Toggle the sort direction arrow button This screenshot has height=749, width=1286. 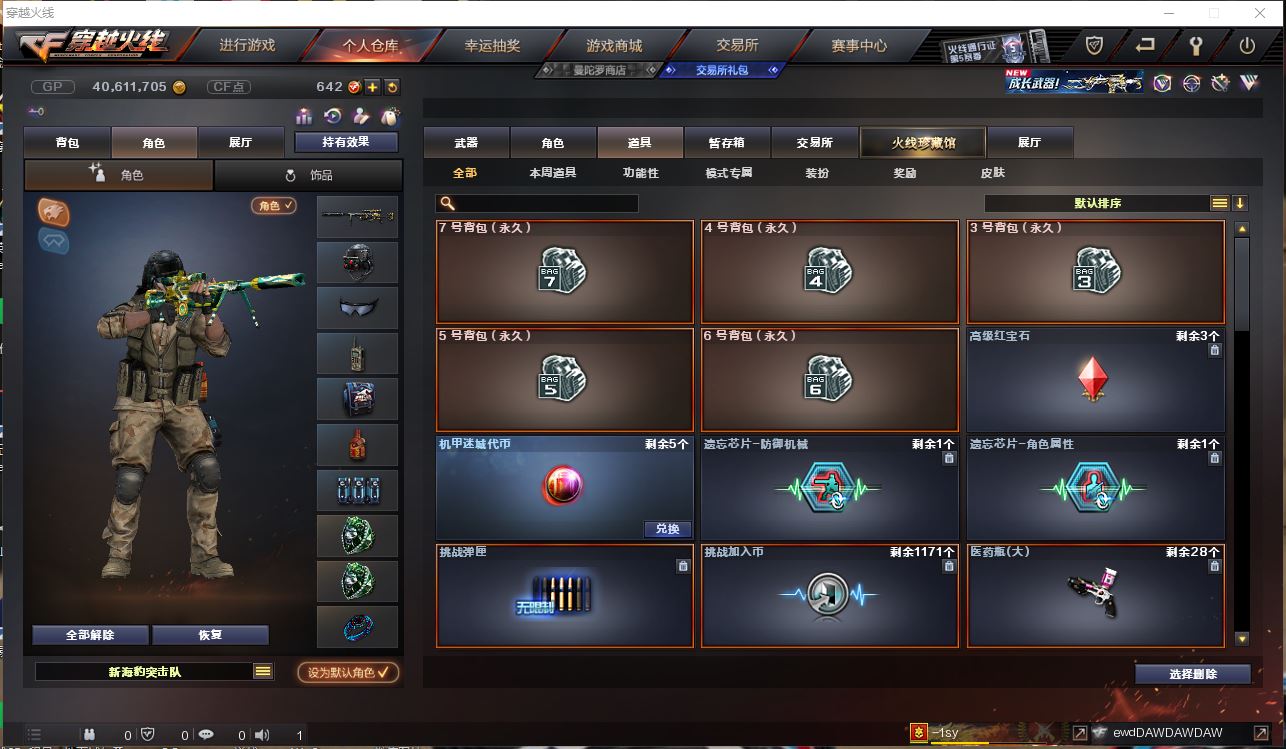point(1240,203)
